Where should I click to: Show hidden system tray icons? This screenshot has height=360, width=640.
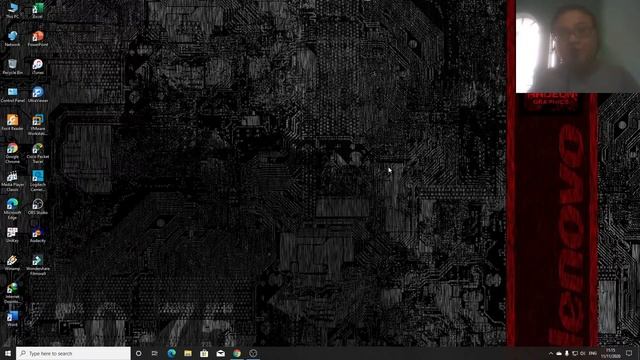coord(551,353)
